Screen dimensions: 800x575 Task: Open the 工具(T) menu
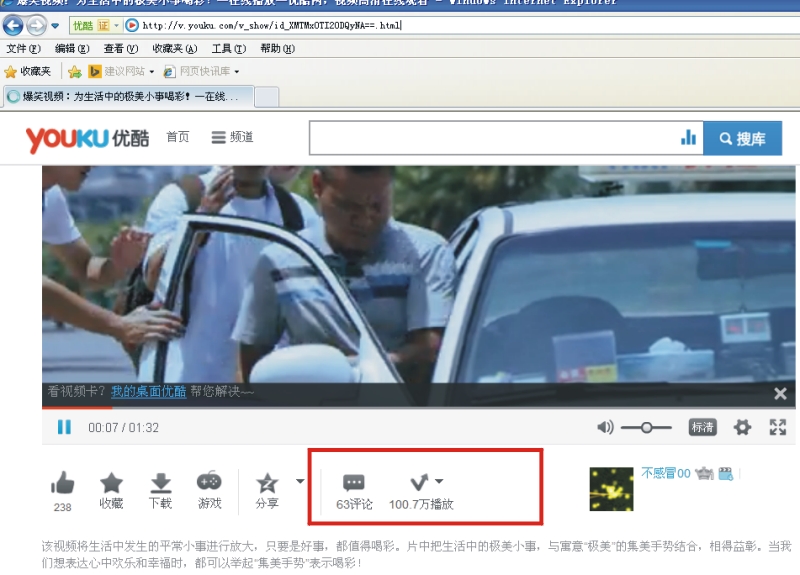pos(228,49)
